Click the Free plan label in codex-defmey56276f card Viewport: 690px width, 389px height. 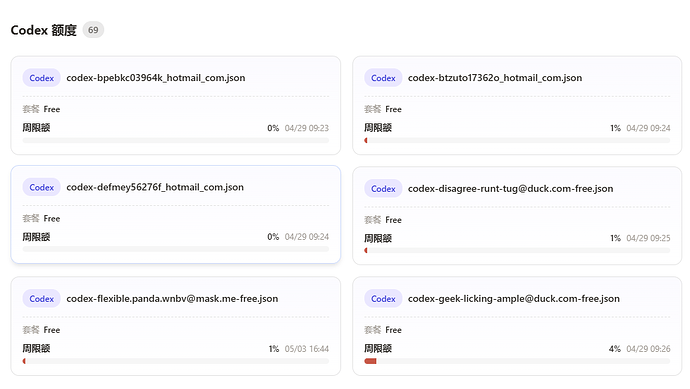pos(51,219)
